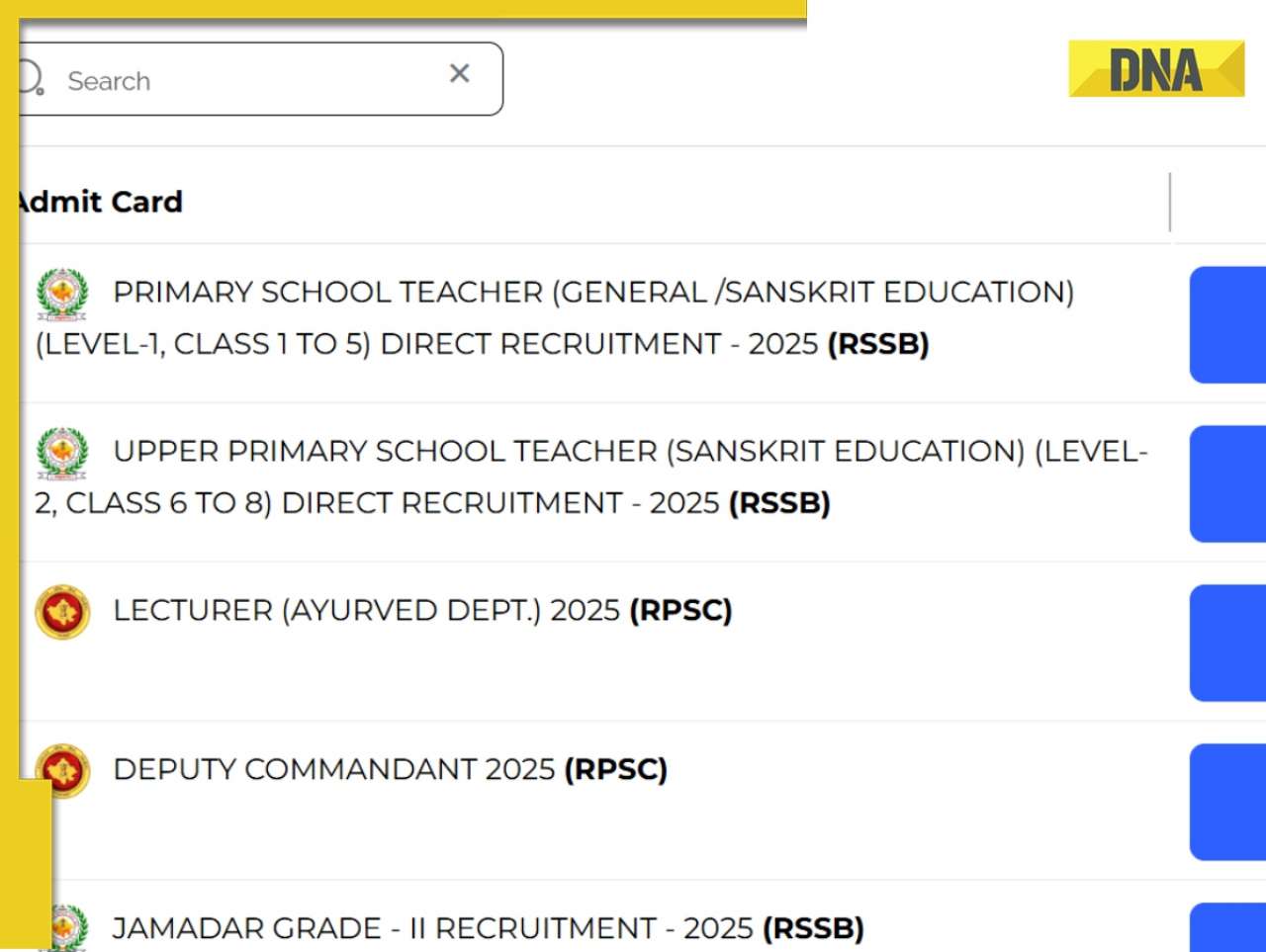Open Jamadar Grade-II Recruitment 2025 entry

point(488,928)
